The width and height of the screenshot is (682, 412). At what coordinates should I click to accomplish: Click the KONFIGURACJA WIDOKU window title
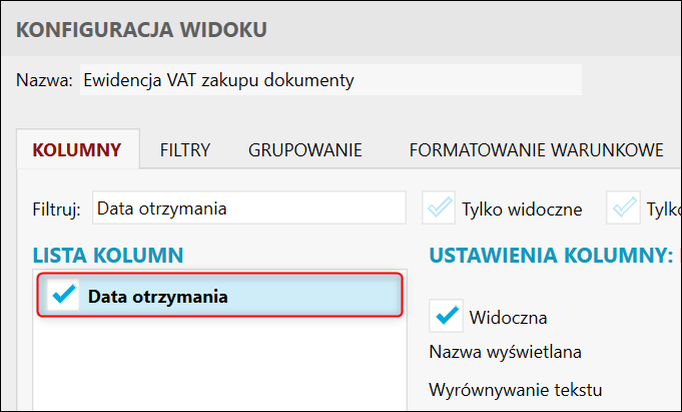click(x=142, y=30)
